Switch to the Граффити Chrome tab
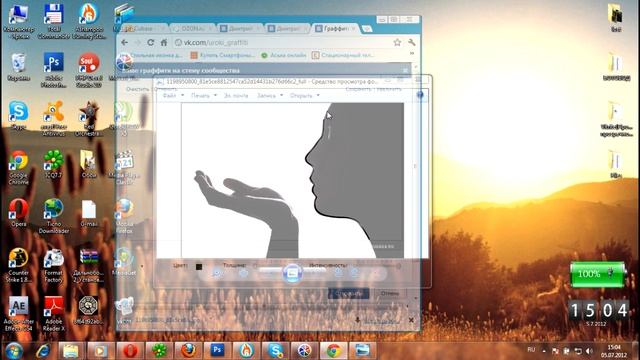 [x=336, y=29]
